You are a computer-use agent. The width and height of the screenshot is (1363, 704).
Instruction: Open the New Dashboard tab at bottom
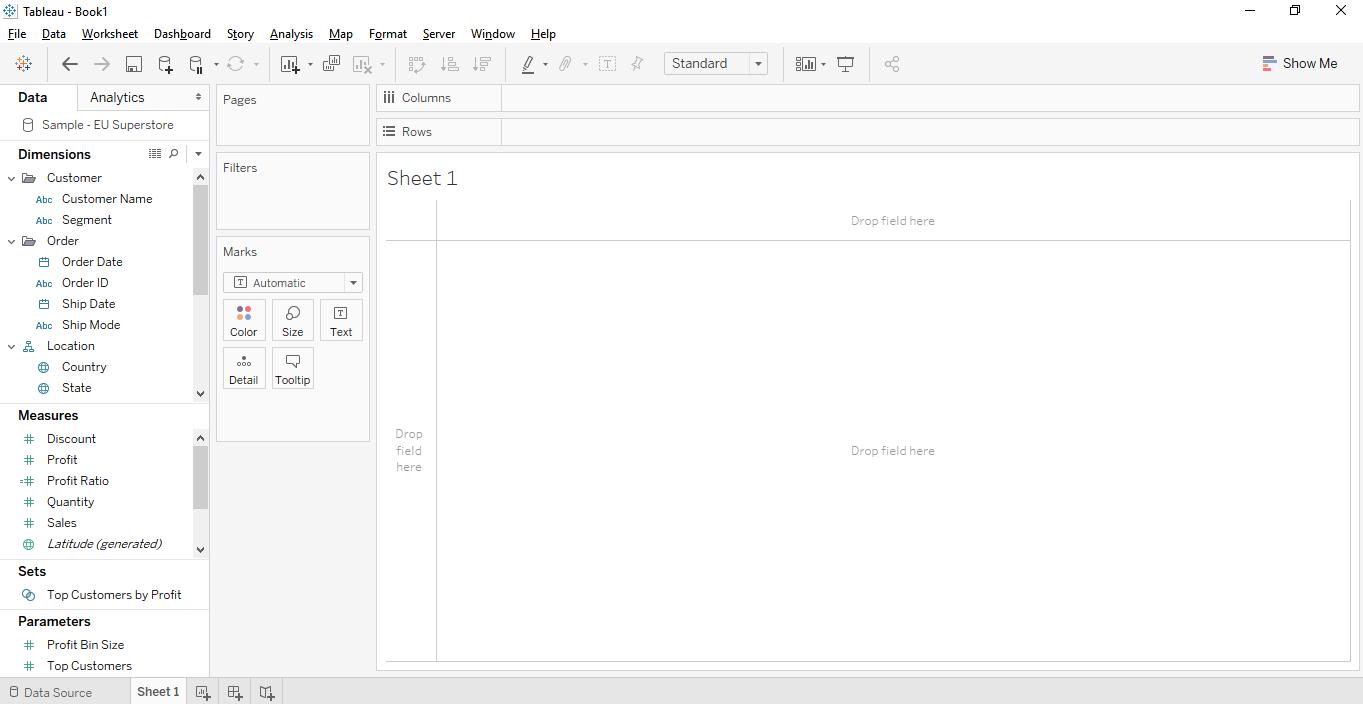[x=234, y=691]
